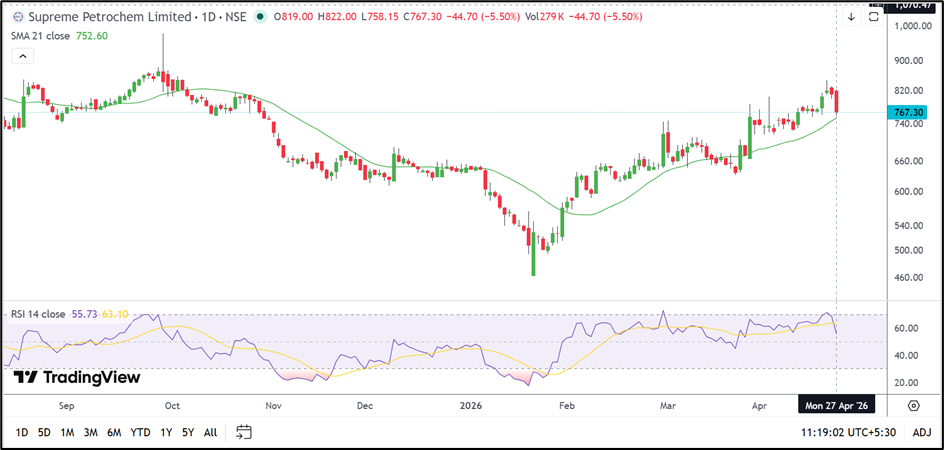Select the 5D time range

(44, 432)
